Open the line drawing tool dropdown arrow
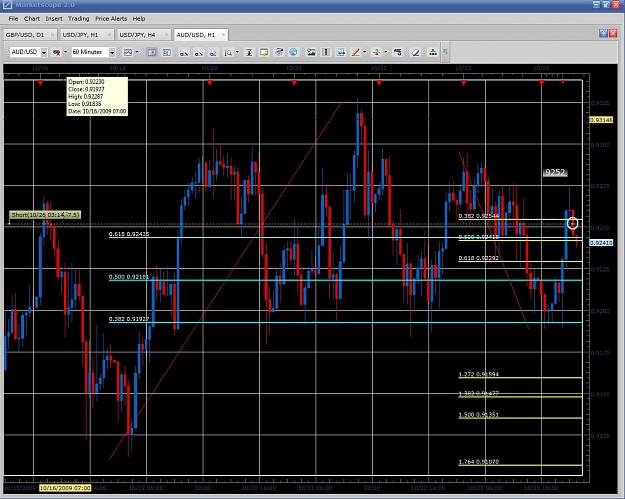Viewport: 625px width, 499px height. tap(364, 52)
